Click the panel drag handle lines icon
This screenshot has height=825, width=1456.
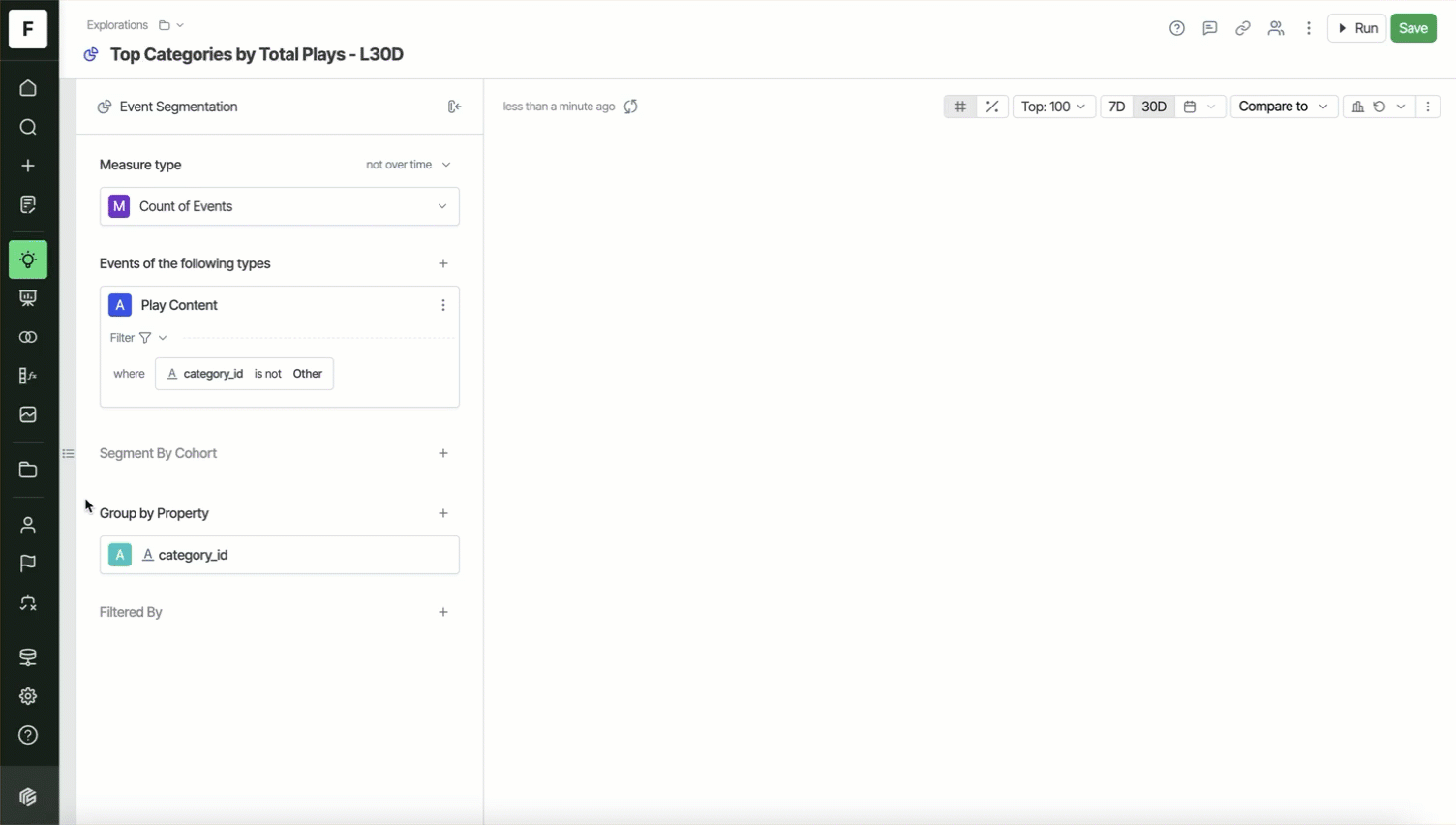68,453
